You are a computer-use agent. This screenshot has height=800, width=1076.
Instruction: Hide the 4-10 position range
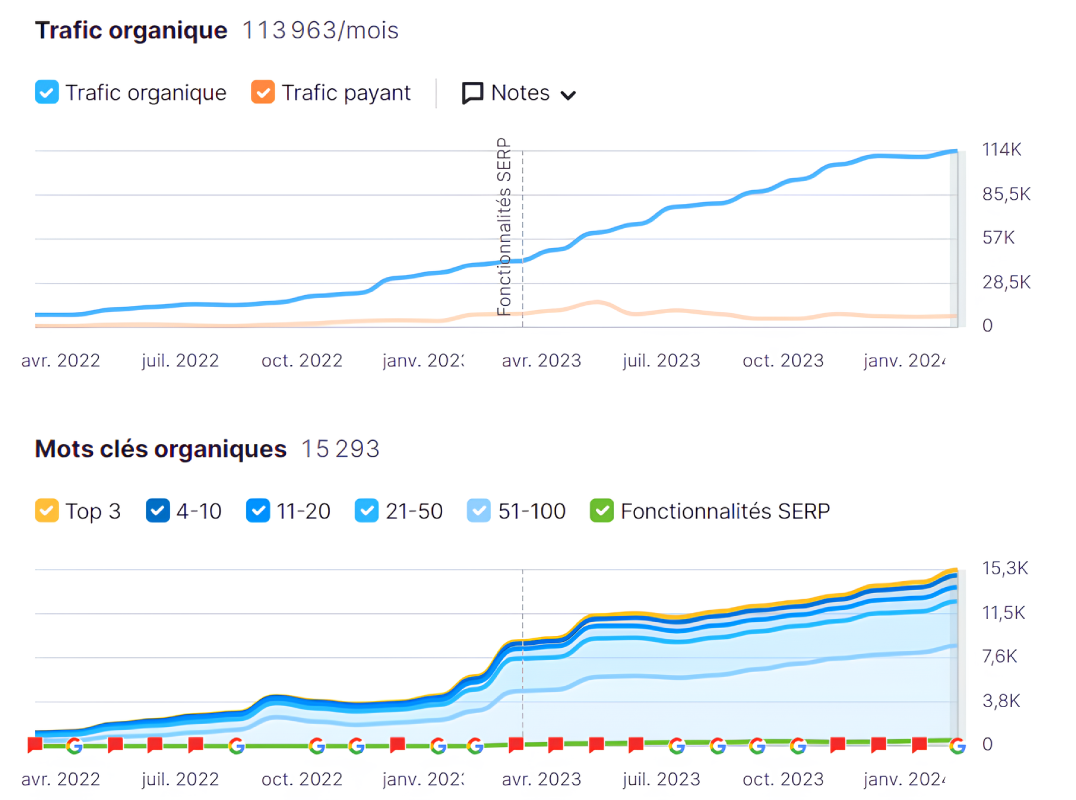[158, 511]
